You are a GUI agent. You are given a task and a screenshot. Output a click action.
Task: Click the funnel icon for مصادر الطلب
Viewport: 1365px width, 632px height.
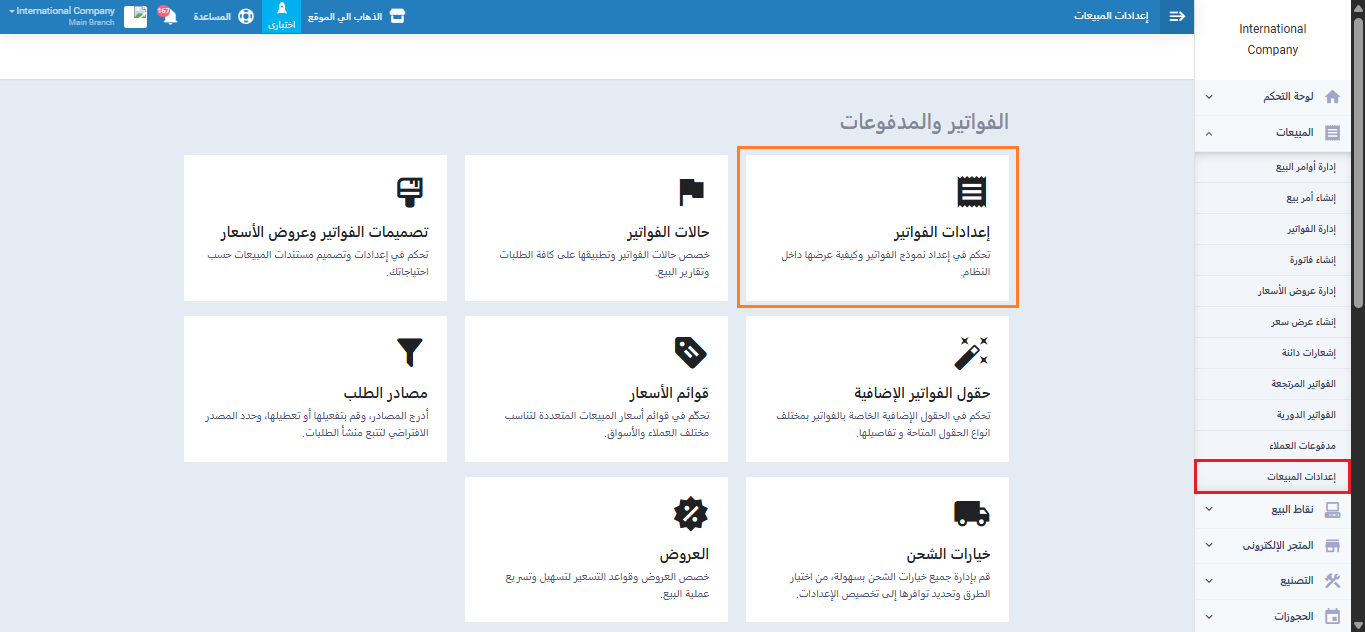[x=410, y=352]
